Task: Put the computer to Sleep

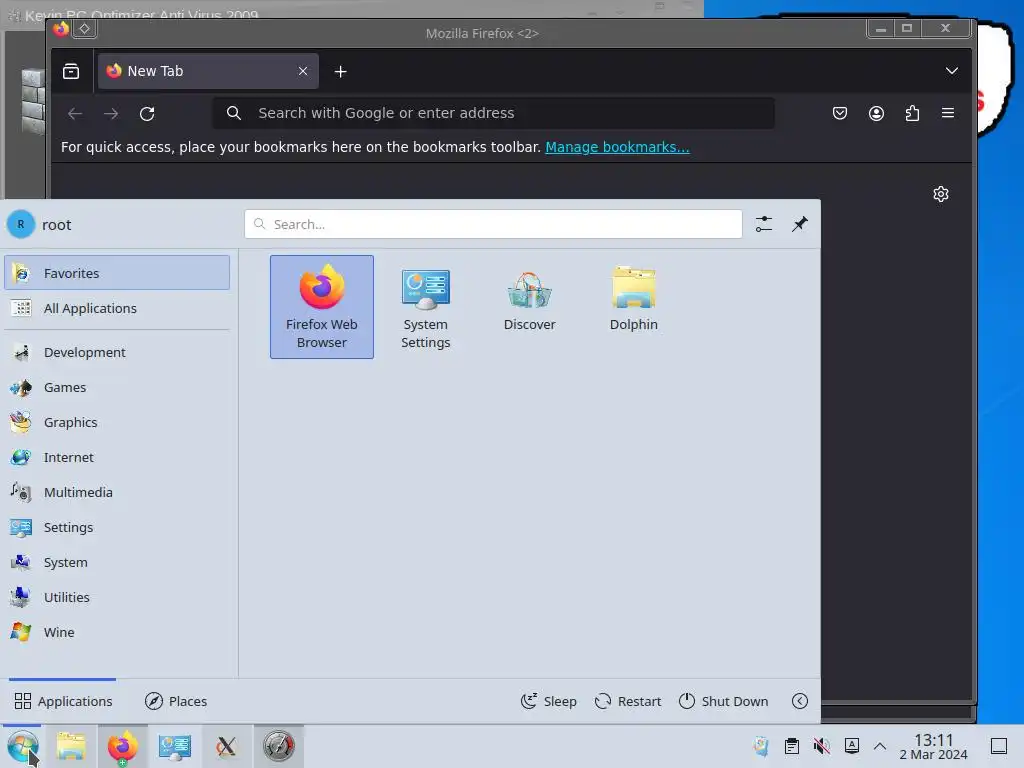Action: pyautogui.click(x=549, y=701)
